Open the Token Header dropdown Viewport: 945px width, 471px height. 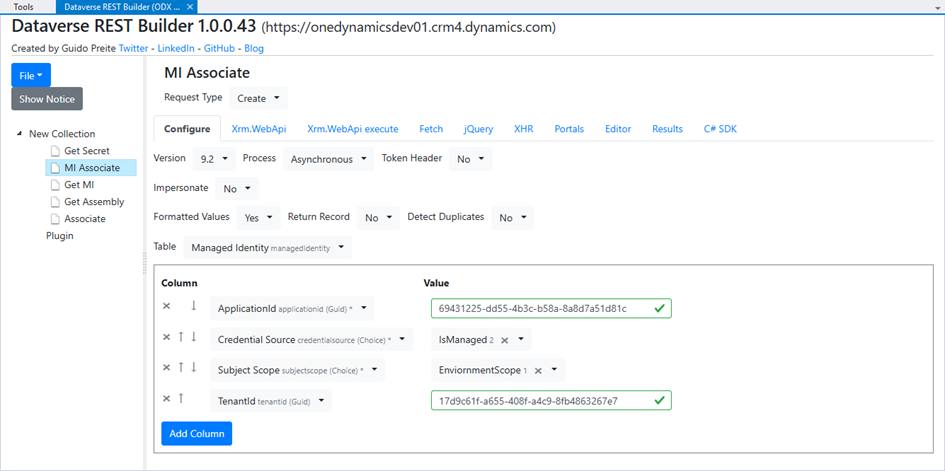coord(471,159)
